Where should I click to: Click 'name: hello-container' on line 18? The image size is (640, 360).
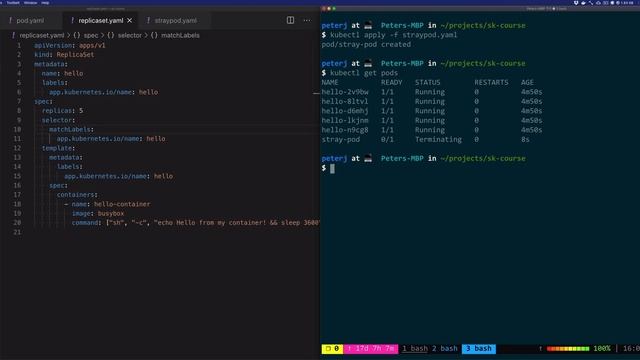coord(111,204)
